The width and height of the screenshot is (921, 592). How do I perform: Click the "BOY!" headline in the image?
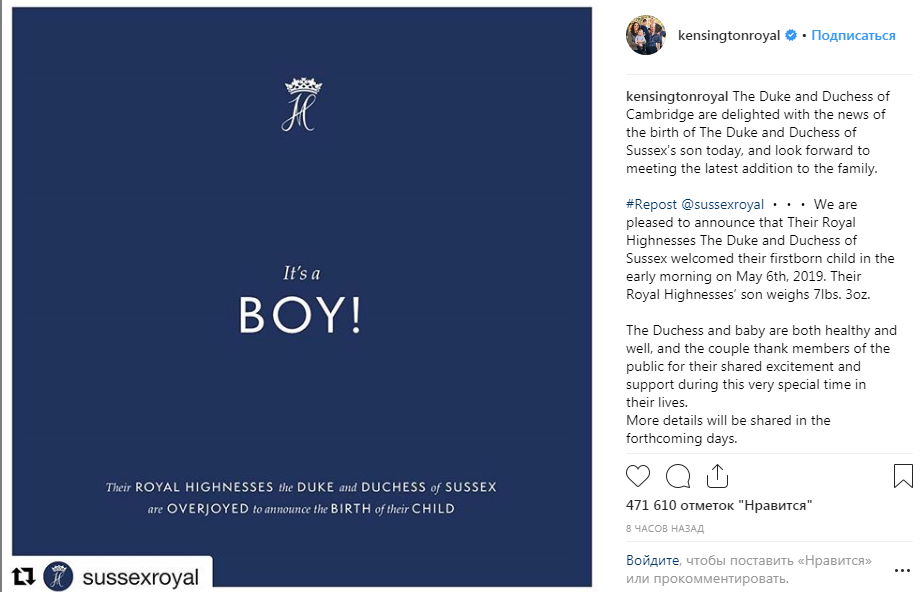click(300, 316)
